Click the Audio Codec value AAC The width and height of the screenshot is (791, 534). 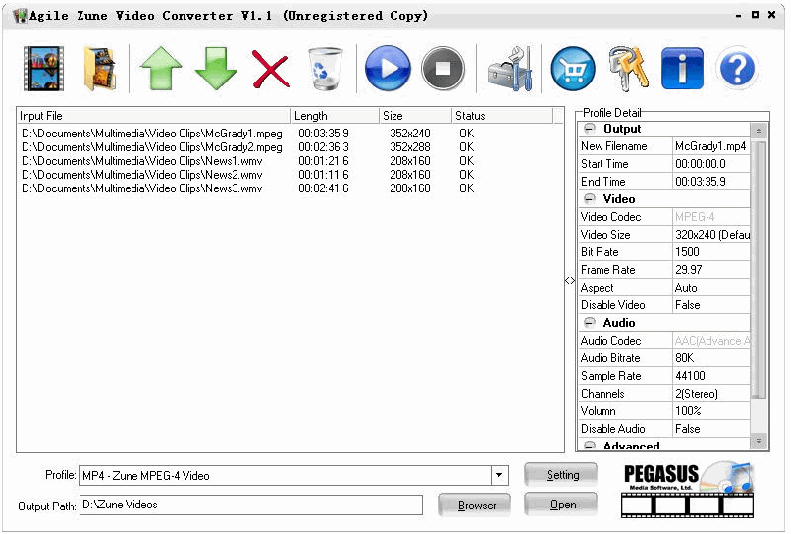pos(711,341)
